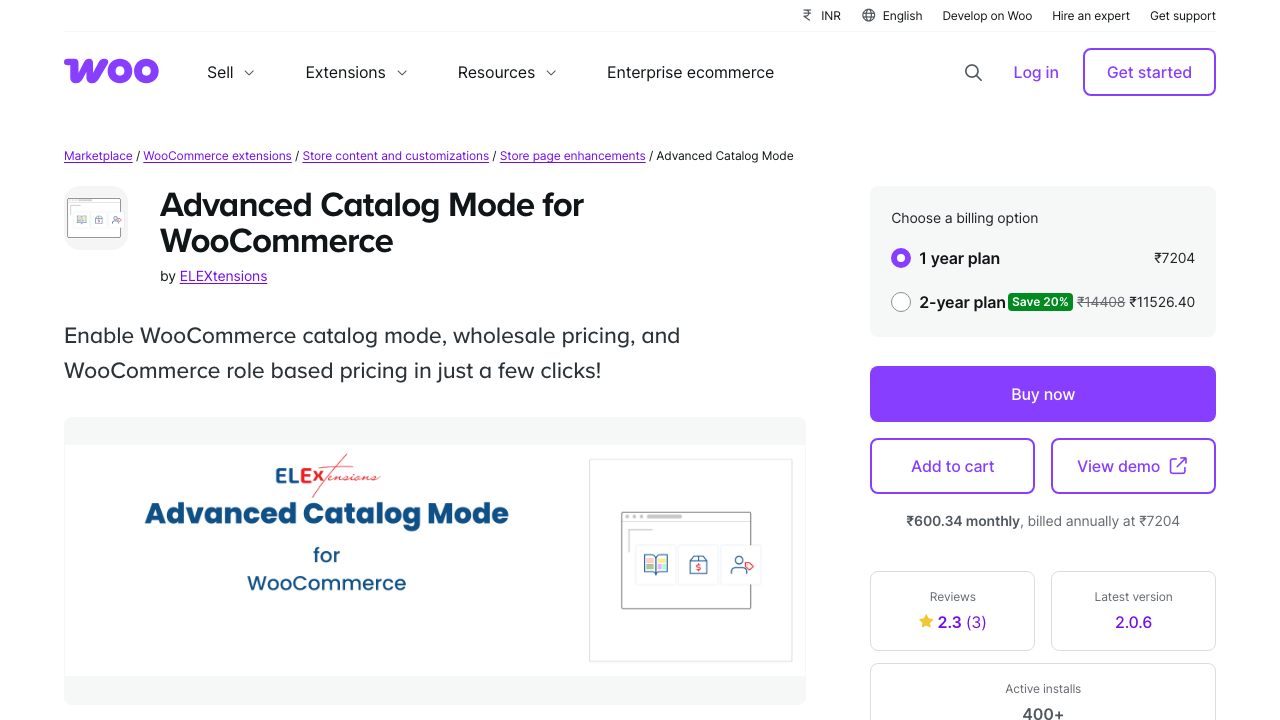Click the rupee currency icon beside INR
Image resolution: width=1280 pixels, height=720 pixels.
click(806, 15)
